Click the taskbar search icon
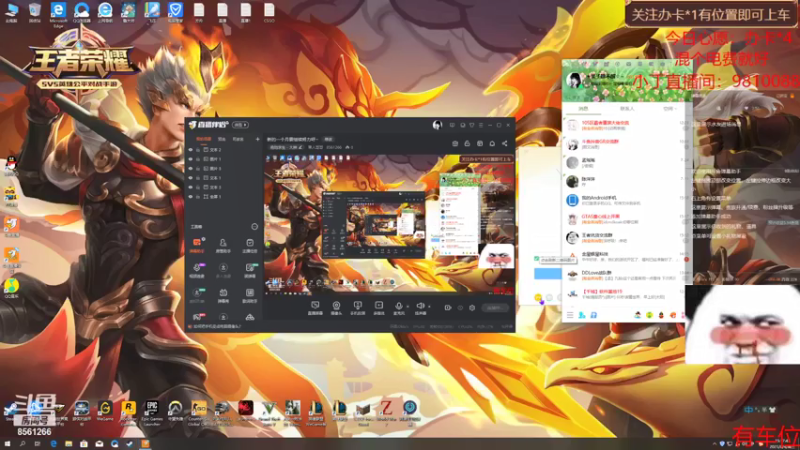Screen dimensions: 800x450 coord(22,444)
